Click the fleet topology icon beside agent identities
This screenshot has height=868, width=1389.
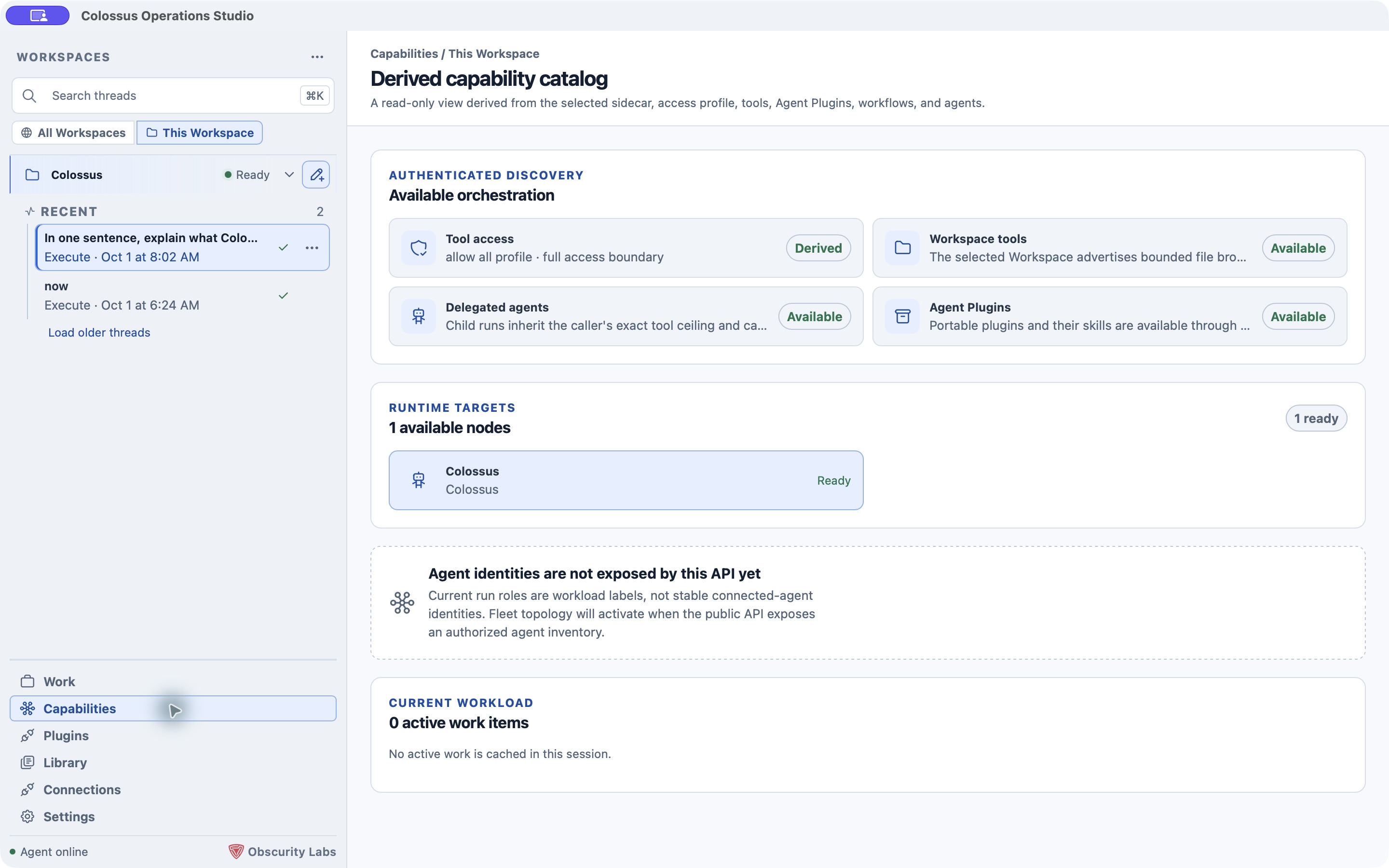pyautogui.click(x=402, y=603)
